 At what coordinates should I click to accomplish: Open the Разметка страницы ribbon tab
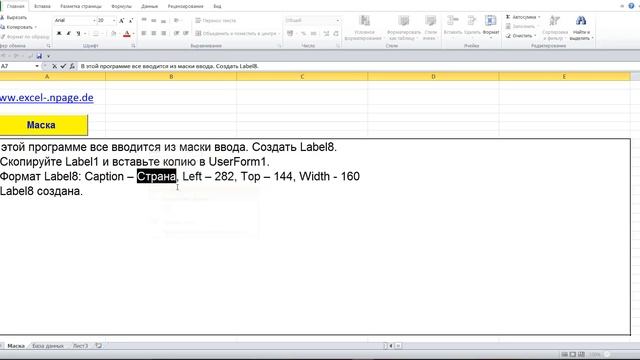tap(80, 6)
